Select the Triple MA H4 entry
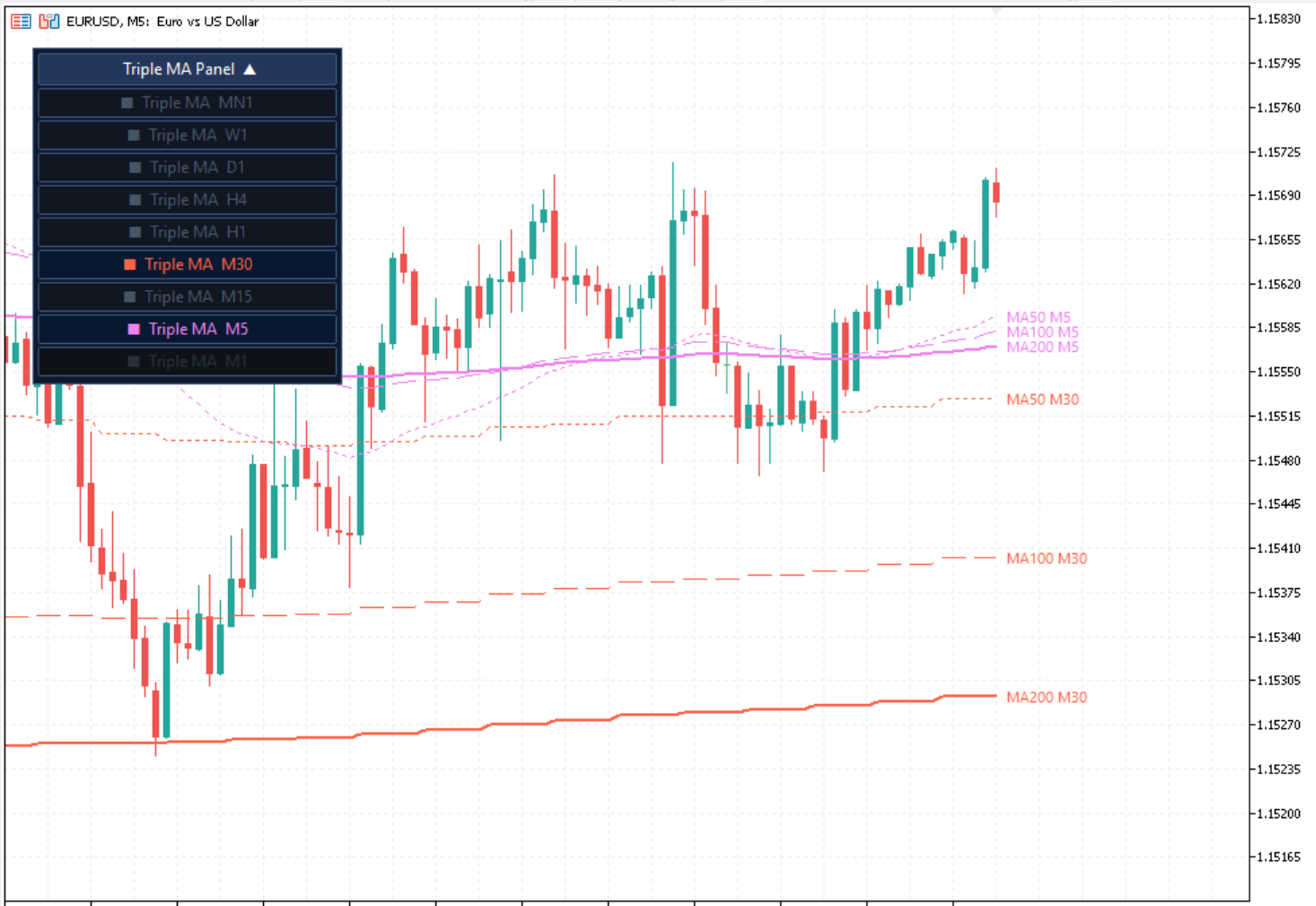 pos(187,199)
